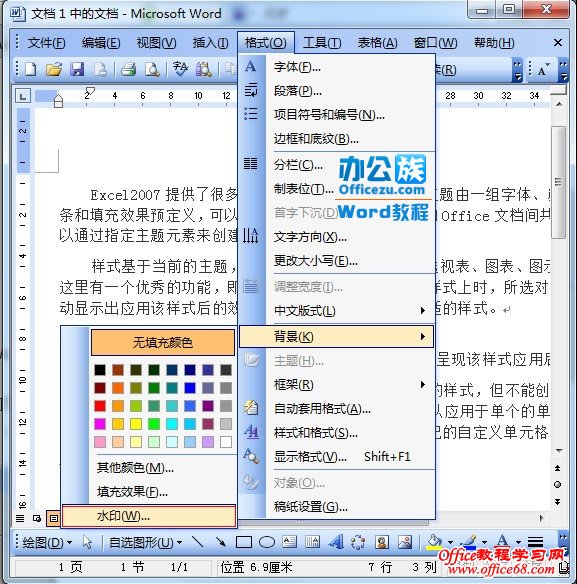The height and width of the screenshot is (584, 577).
Task: Switch to Normal view button
Action: pyautogui.click(x=20, y=518)
